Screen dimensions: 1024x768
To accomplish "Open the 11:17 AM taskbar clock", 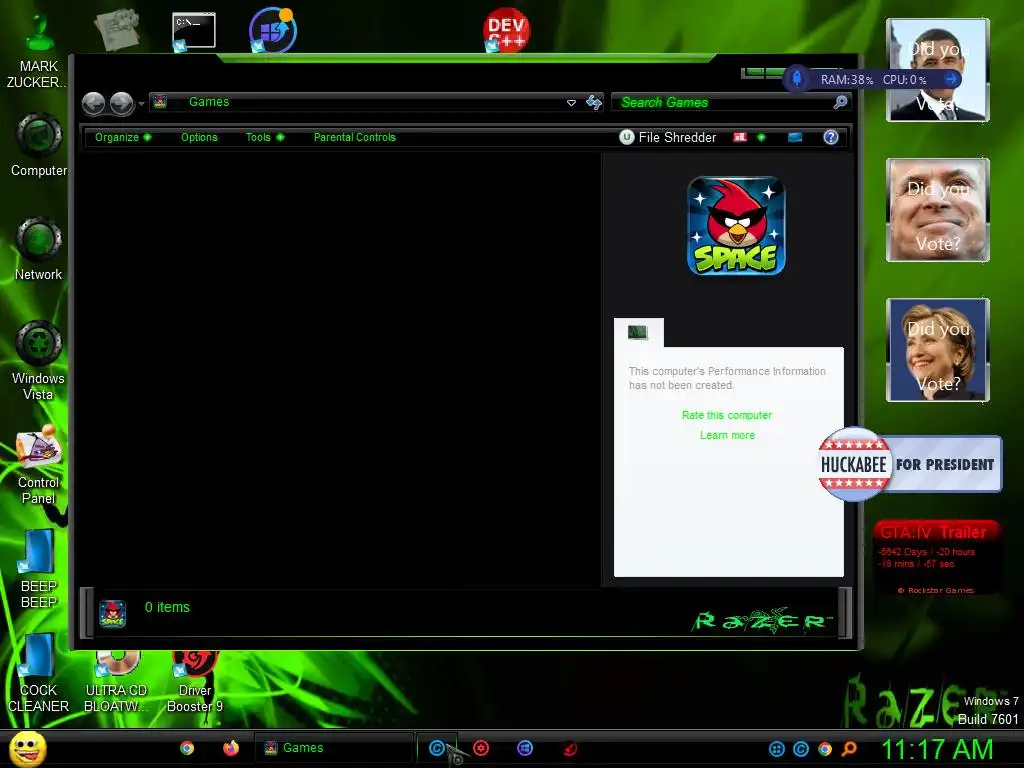I will [x=936, y=750].
